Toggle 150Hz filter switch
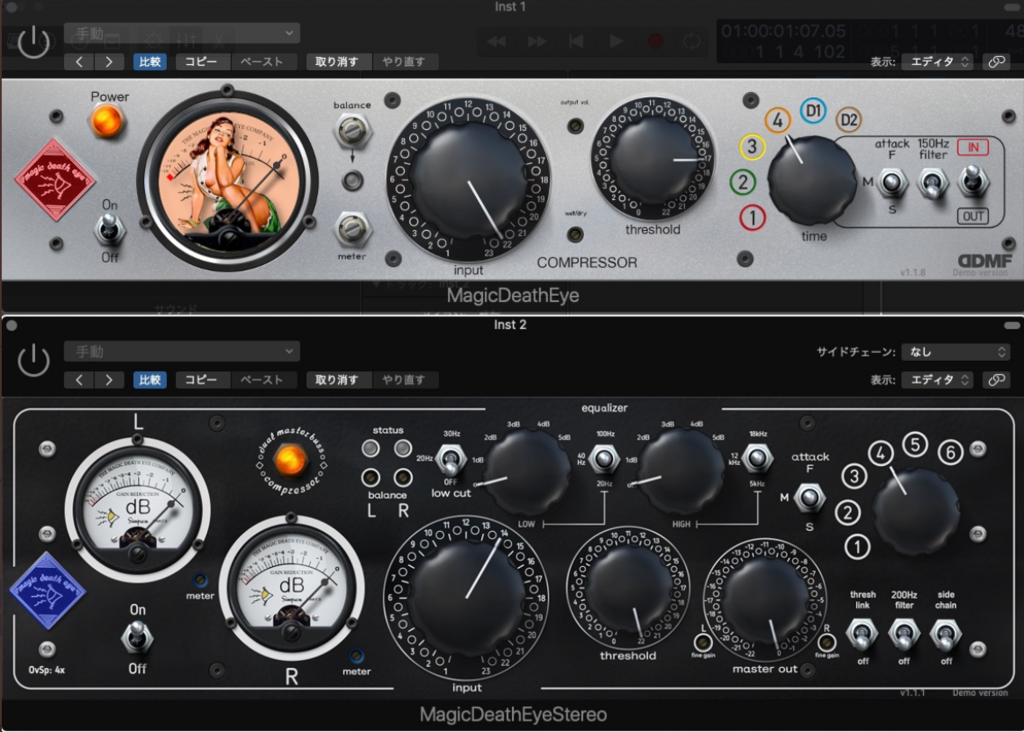1024x732 pixels. [x=932, y=183]
